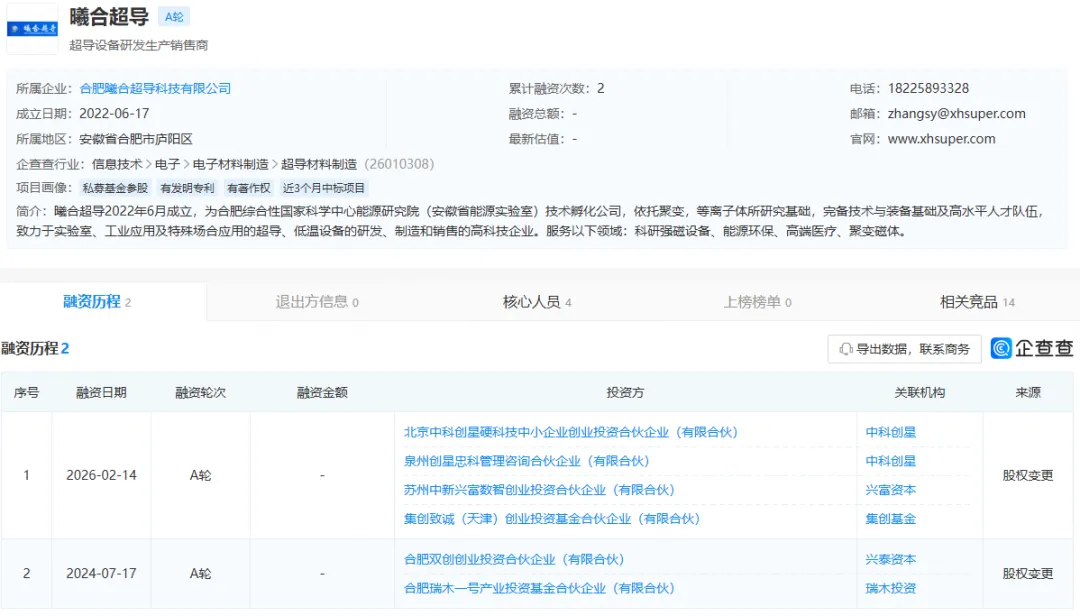Open the 集创基金 institution link

pos(891,519)
